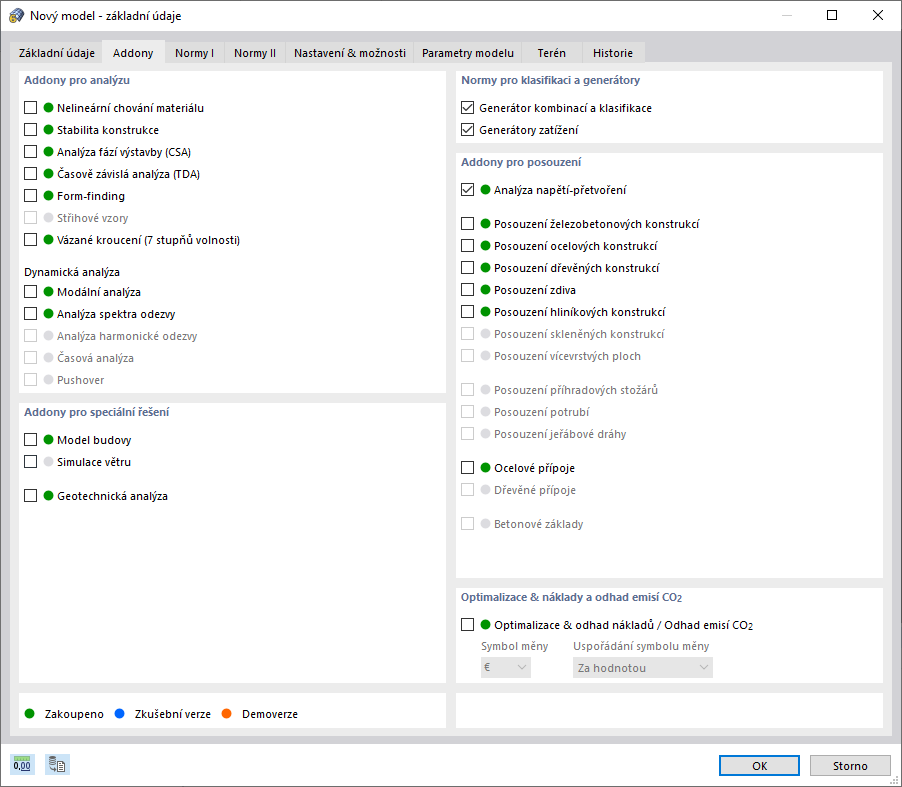Viewport: 902px width, 787px height.
Task: Click the application icon in title bar
Action: pyautogui.click(x=15, y=15)
